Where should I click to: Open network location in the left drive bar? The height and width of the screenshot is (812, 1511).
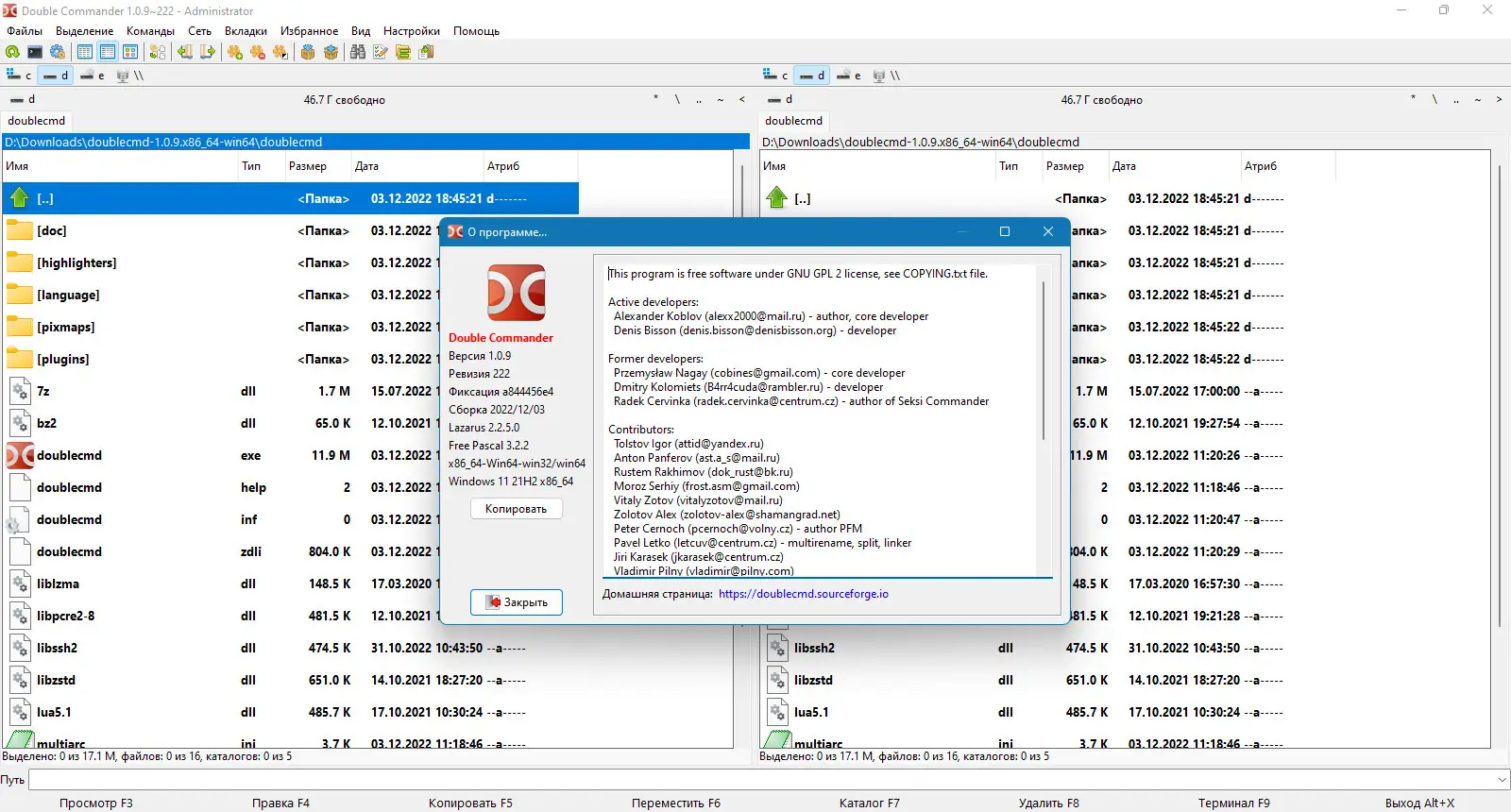coord(130,76)
